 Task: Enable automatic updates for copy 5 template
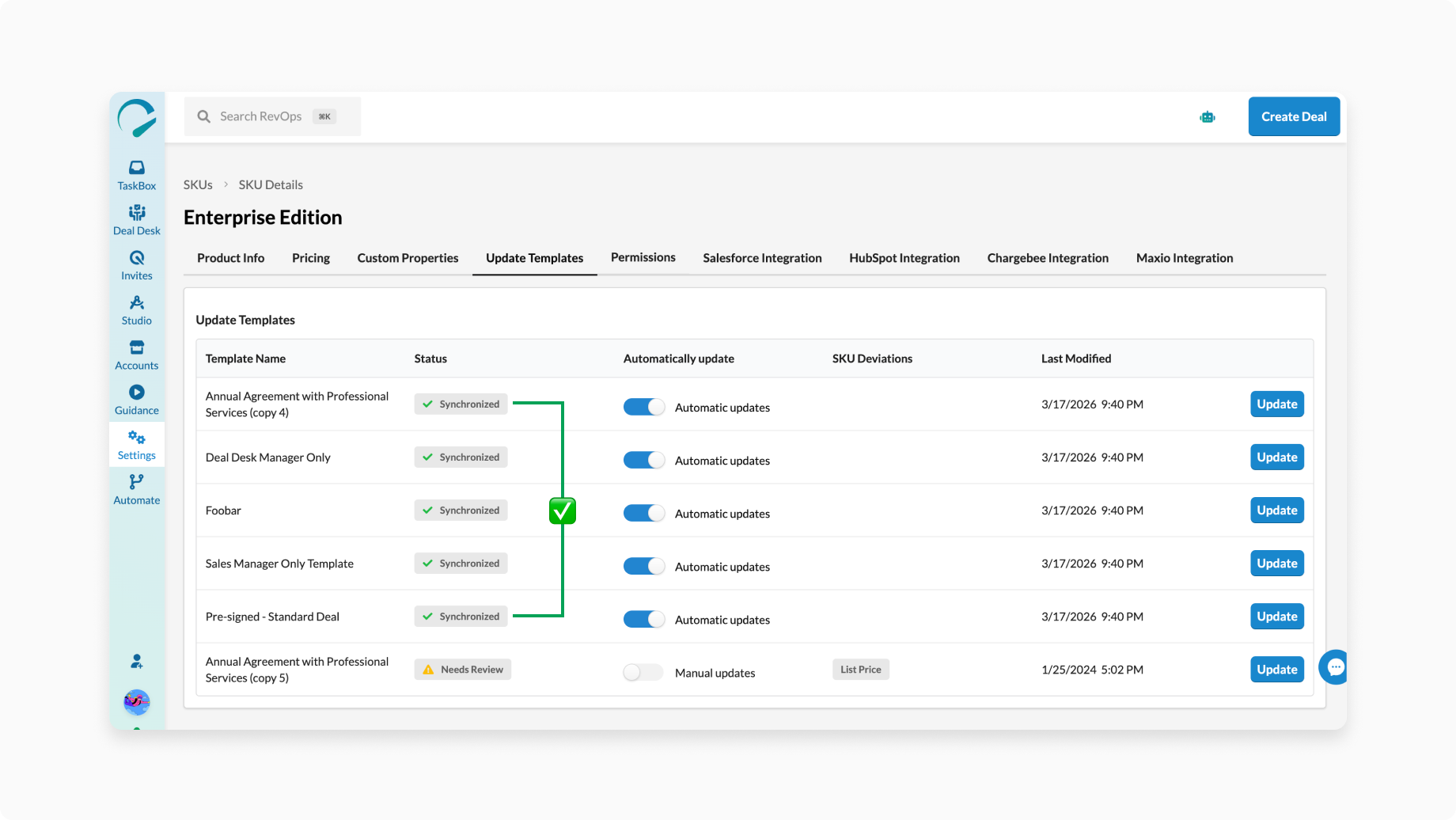pos(643,673)
